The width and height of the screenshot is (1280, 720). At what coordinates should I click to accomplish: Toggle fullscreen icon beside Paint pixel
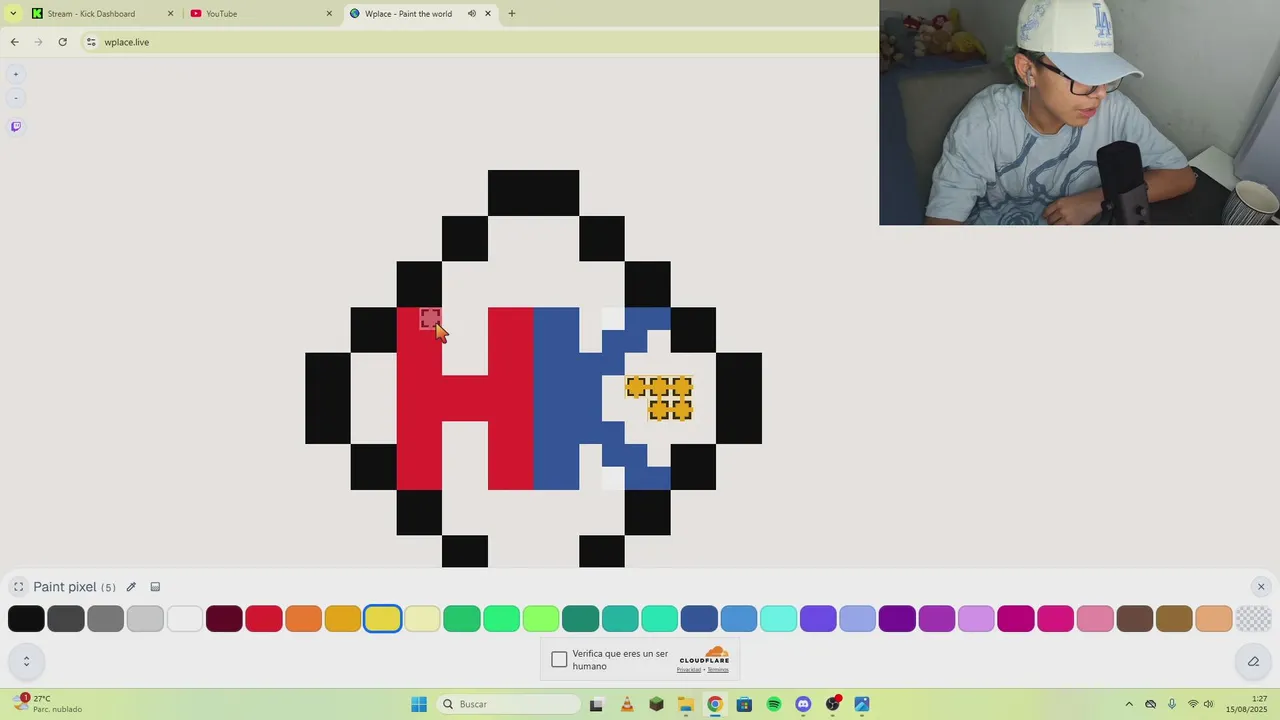[x=18, y=587]
